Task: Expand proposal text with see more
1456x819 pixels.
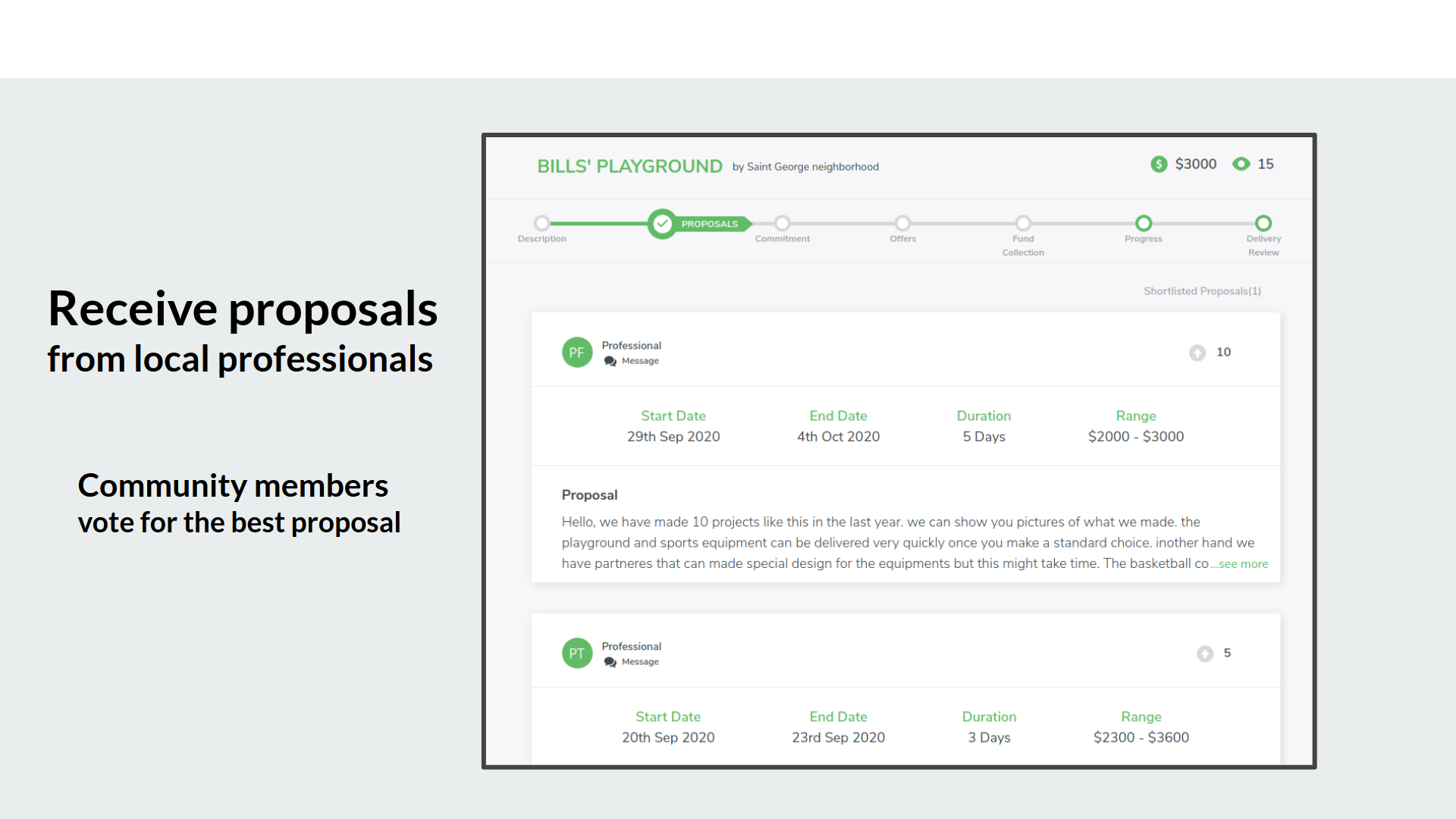Action: coord(1243,564)
